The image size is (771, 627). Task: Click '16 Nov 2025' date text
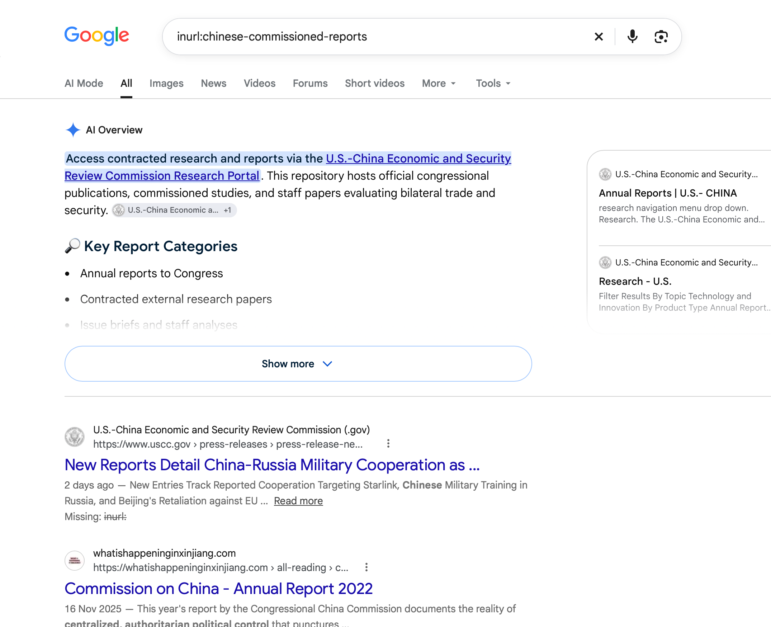click(x=93, y=608)
